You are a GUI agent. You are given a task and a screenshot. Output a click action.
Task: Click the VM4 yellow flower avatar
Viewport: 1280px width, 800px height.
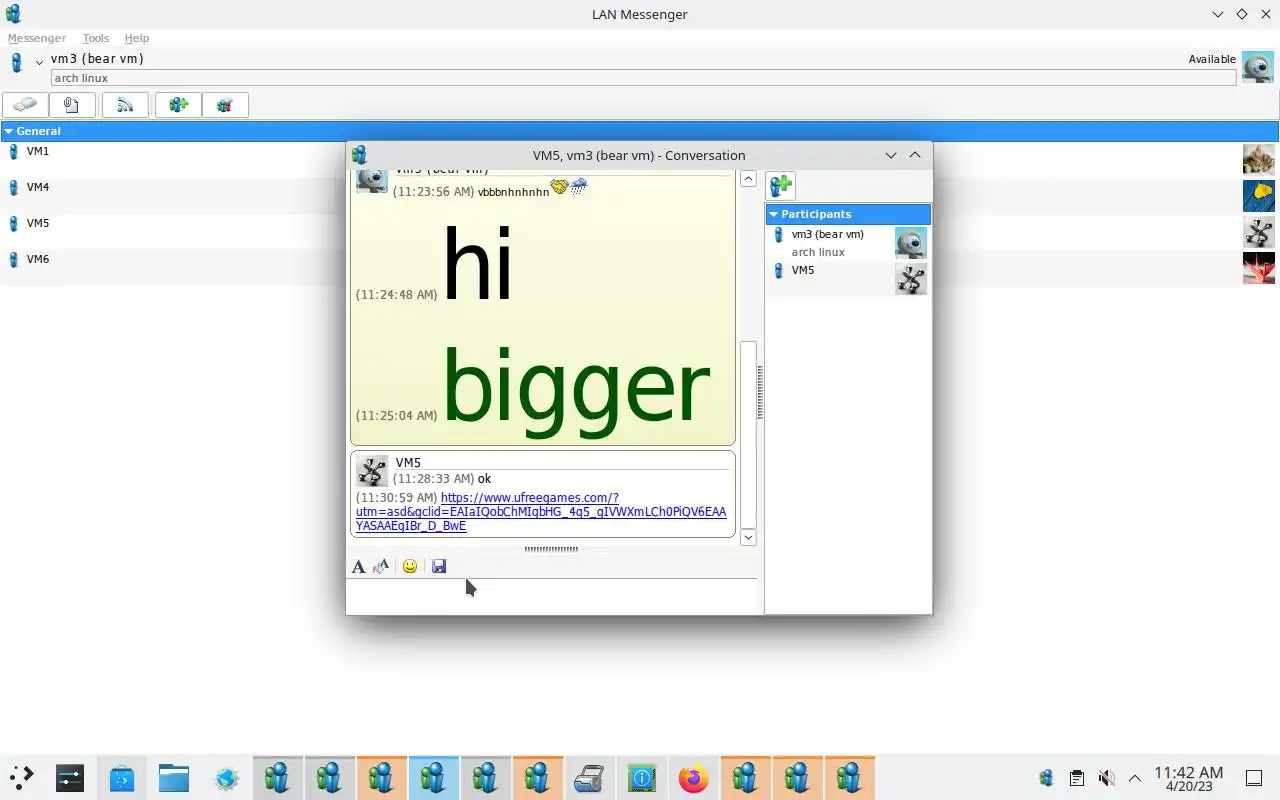[x=1259, y=196]
